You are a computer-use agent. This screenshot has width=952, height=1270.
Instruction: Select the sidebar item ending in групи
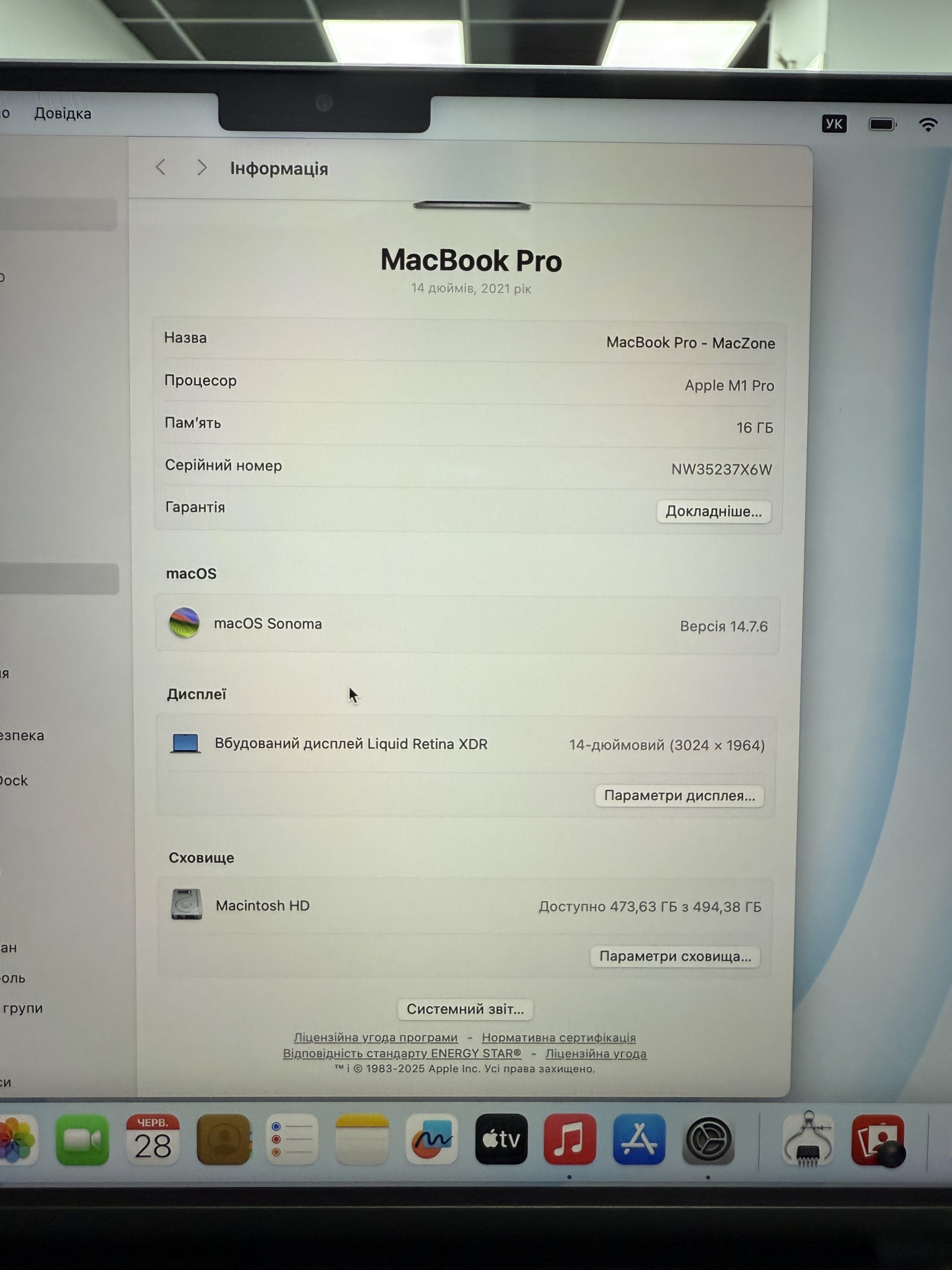click(22, 1008)
